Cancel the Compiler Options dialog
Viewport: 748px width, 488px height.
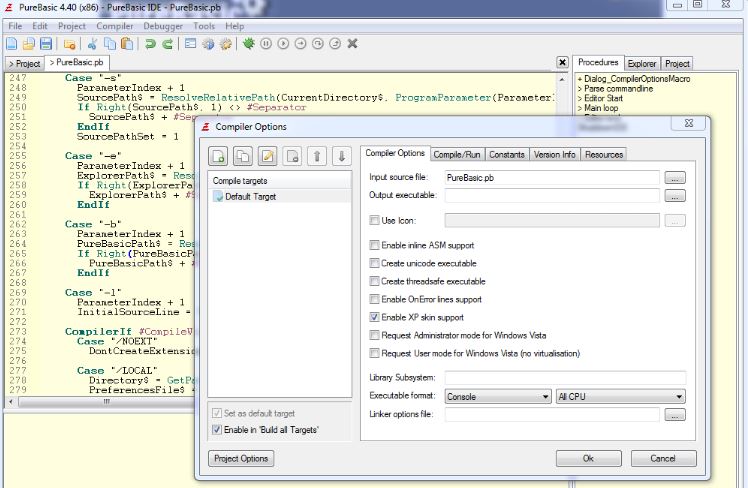pos(664,458)
